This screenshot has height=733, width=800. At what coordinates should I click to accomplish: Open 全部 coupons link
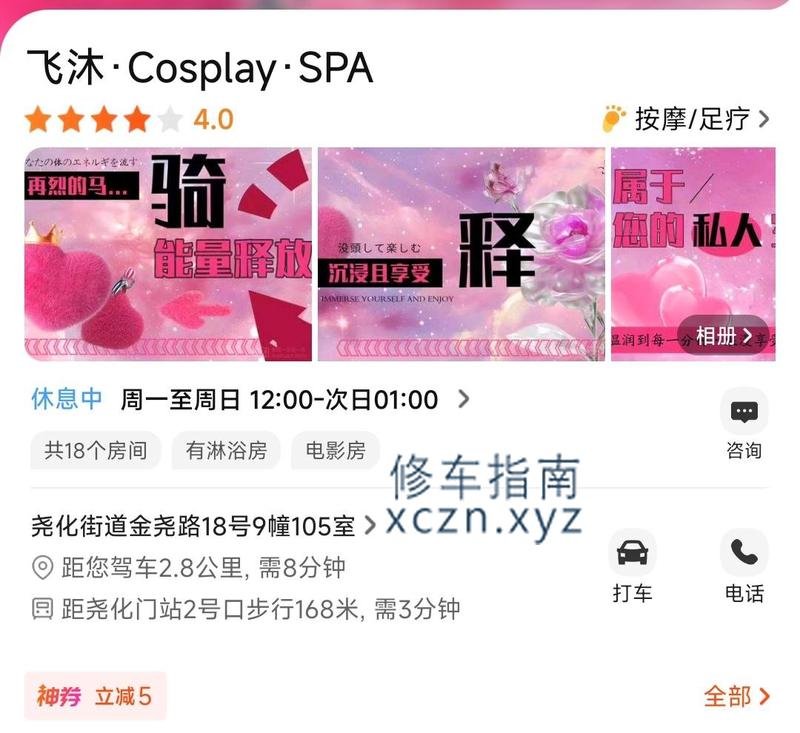736,696
